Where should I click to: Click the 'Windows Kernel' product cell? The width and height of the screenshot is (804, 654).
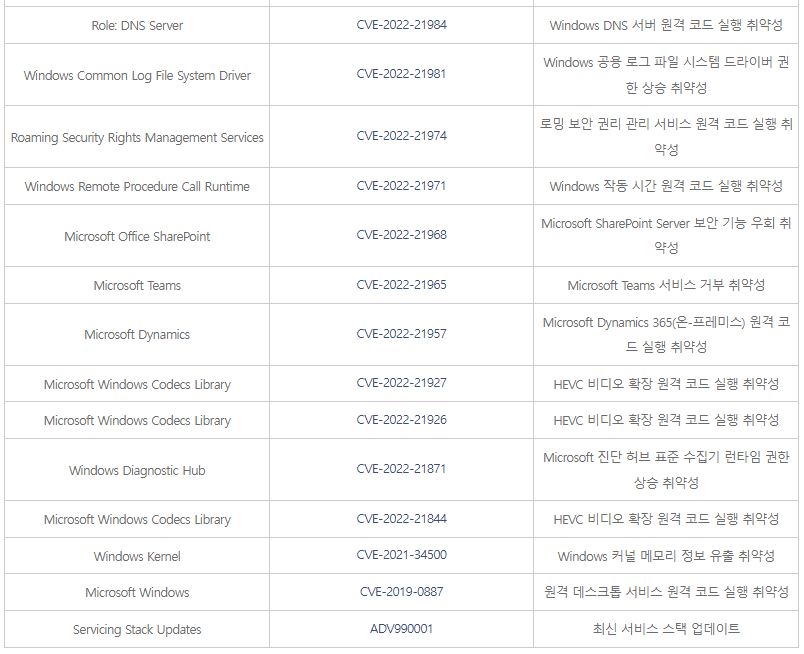pyautogui.click(x=137, y=556)
